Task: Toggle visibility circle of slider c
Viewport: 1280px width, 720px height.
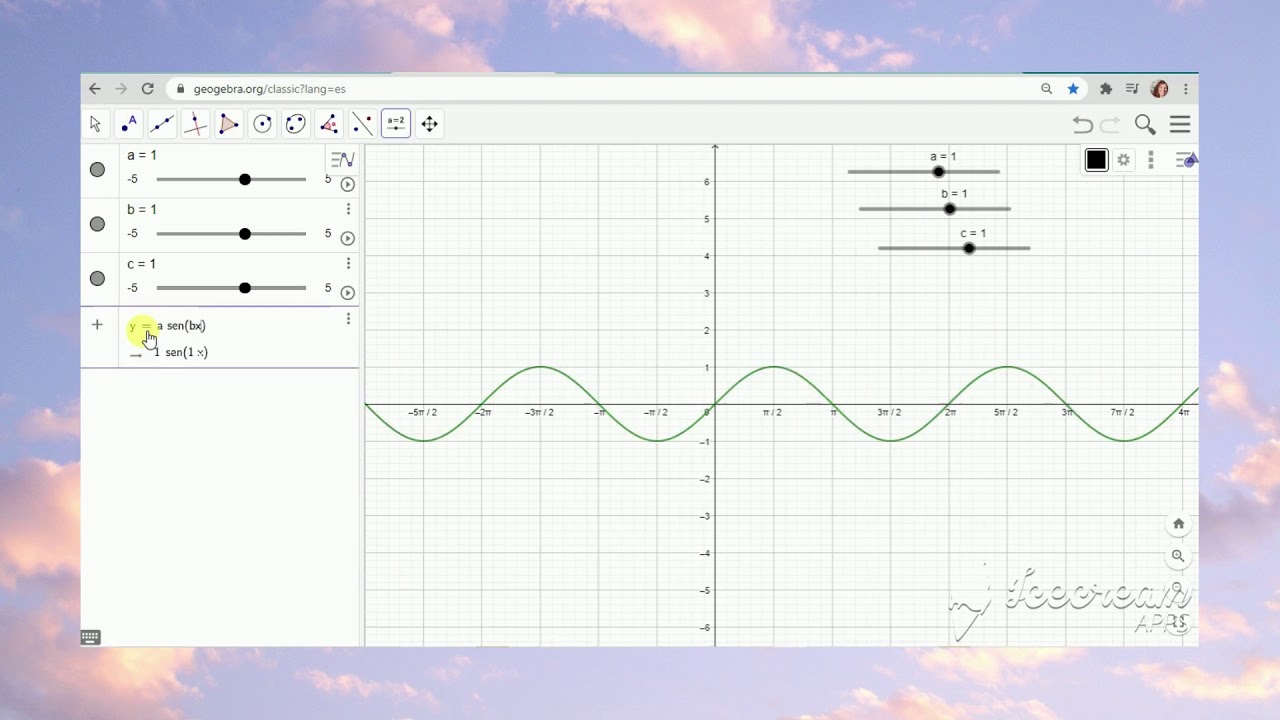Action: click(x=97, y=278)
